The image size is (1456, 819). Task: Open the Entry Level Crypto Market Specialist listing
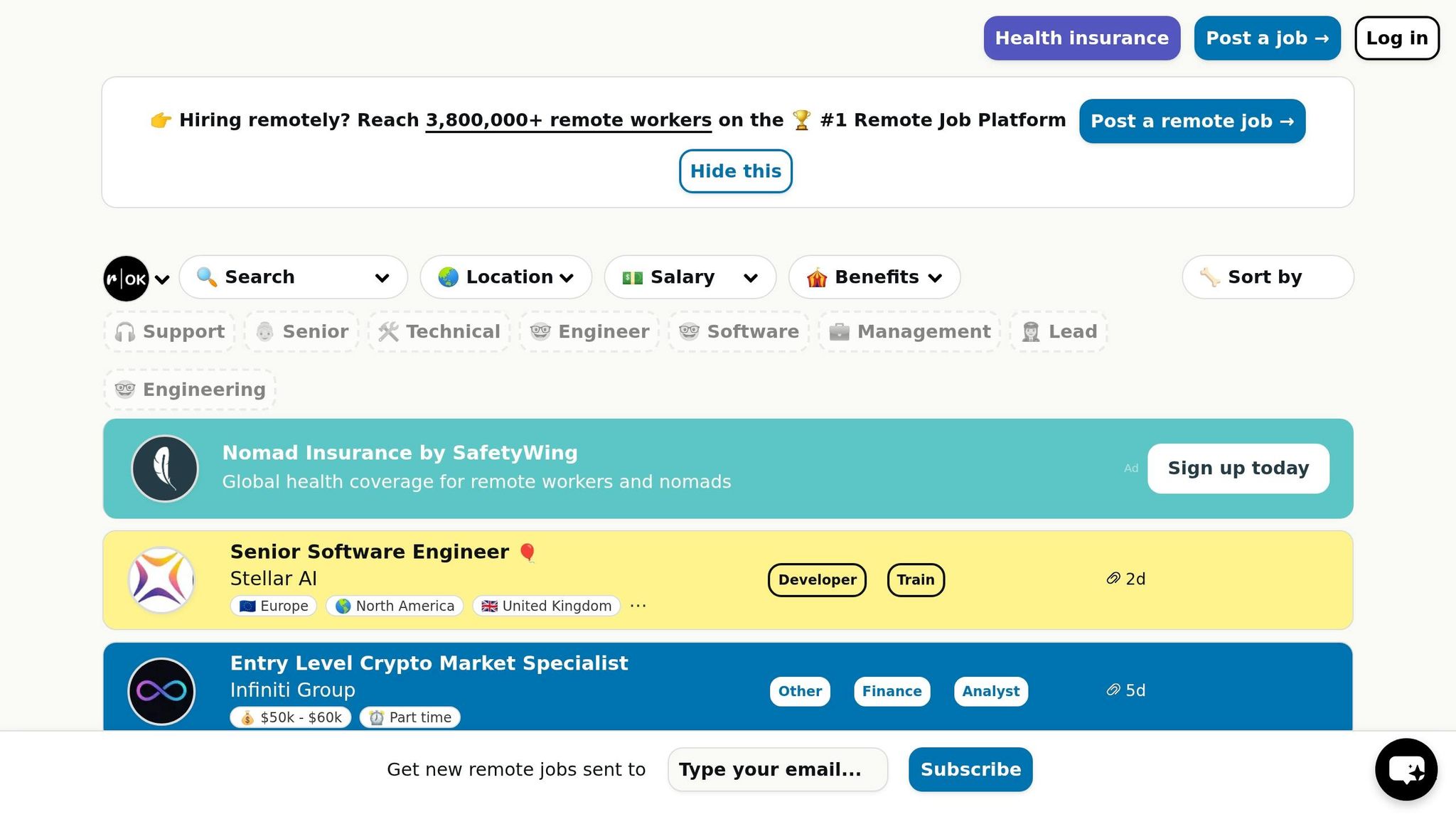pos(429,663)
